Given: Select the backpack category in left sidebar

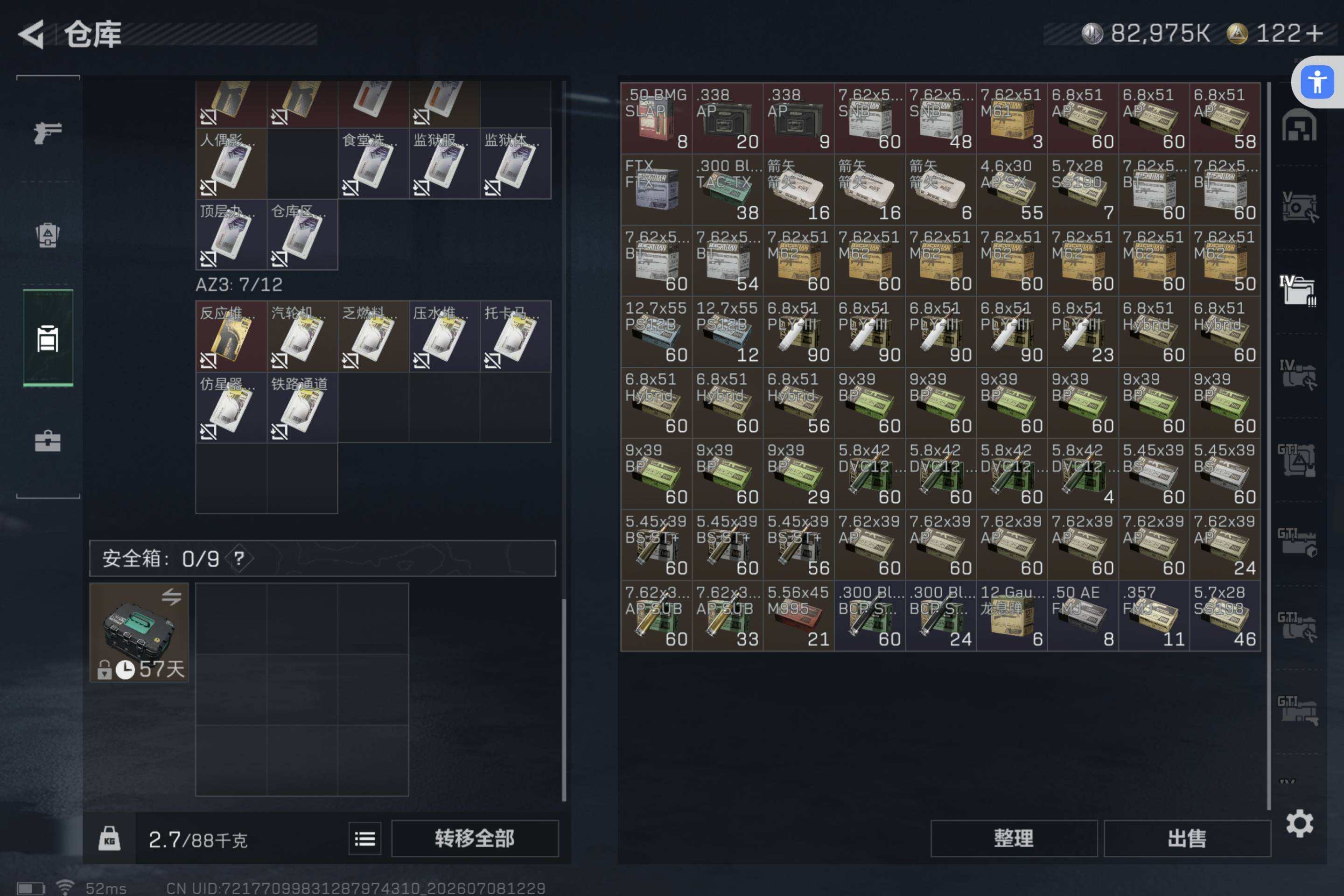Looking at the screenshot, I should tap(48, 234).
